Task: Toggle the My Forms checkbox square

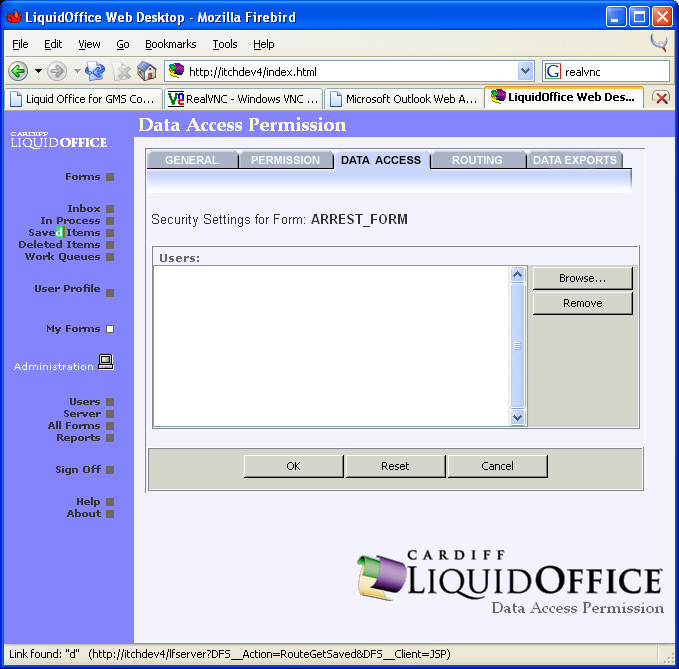Action: tap(110, 329)
